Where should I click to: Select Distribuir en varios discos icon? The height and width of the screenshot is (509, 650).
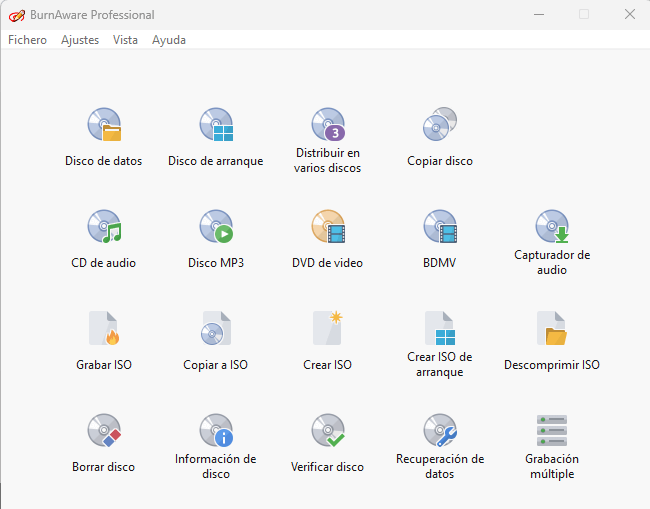pos(327,124)
